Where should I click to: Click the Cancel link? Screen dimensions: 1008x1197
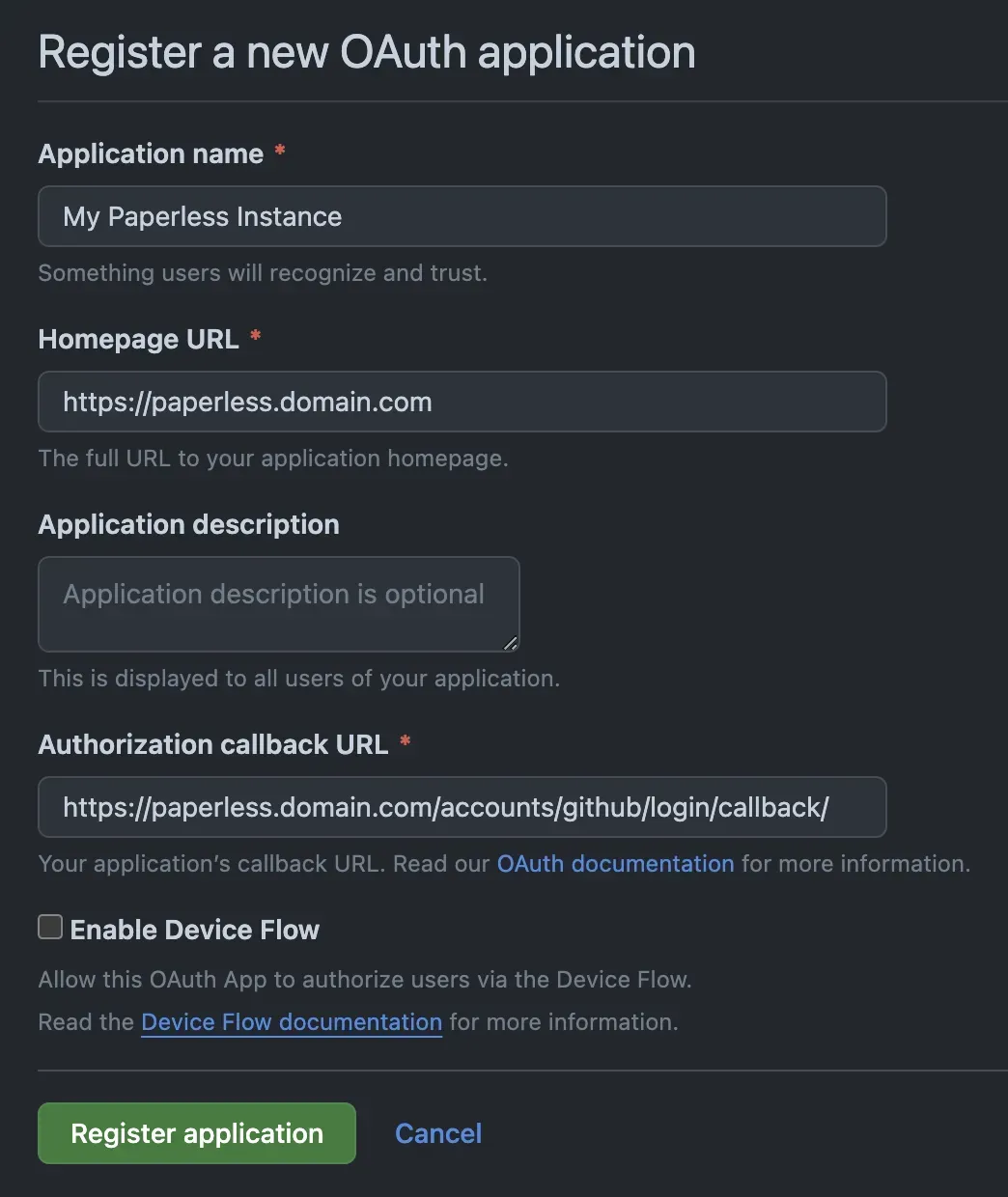click(438, 1133)
